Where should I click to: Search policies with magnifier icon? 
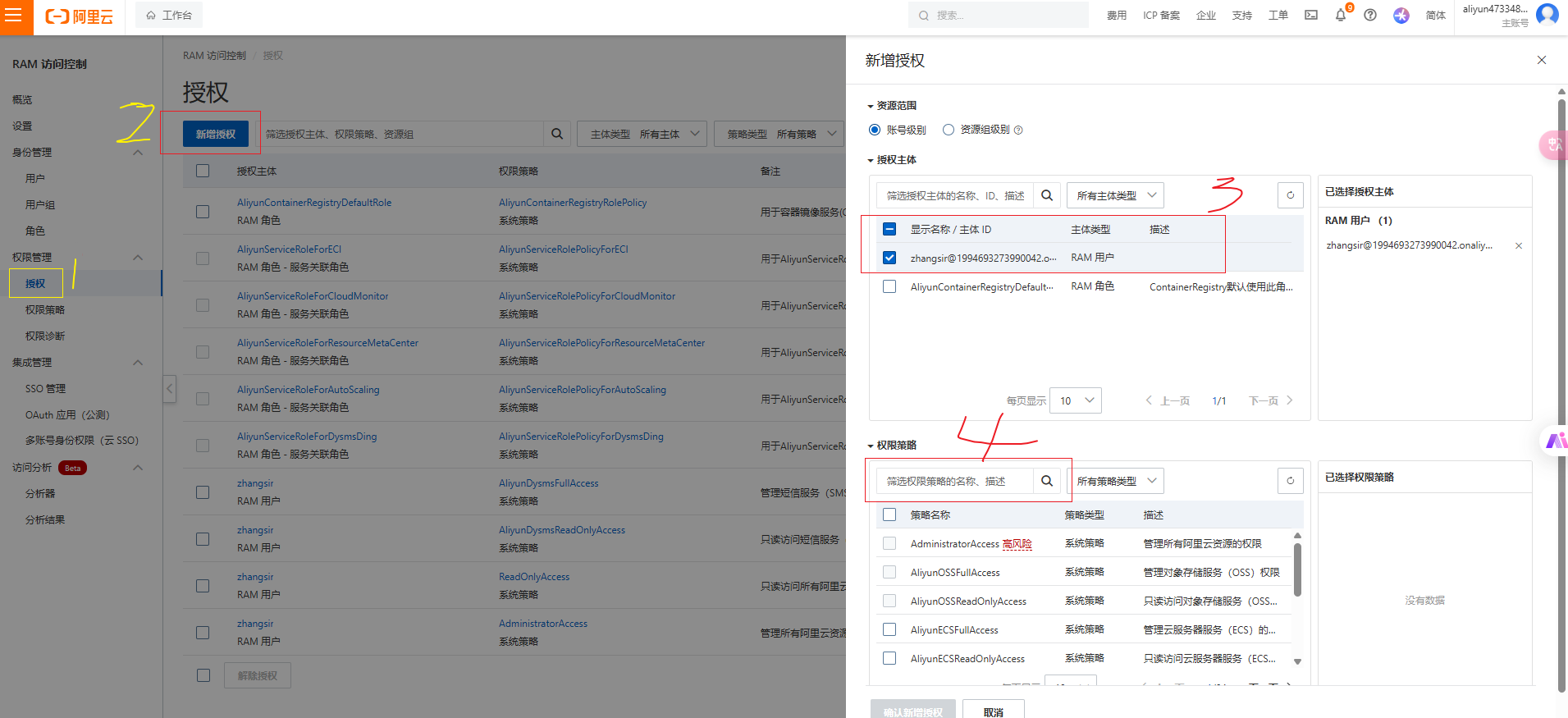click(1047, 481)
